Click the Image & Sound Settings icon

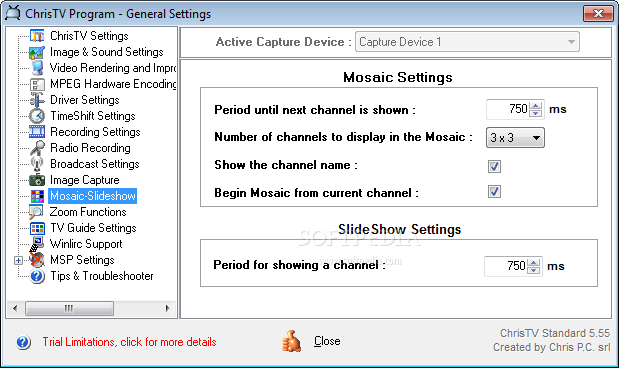pyautogui.click(x=37, y=52)
